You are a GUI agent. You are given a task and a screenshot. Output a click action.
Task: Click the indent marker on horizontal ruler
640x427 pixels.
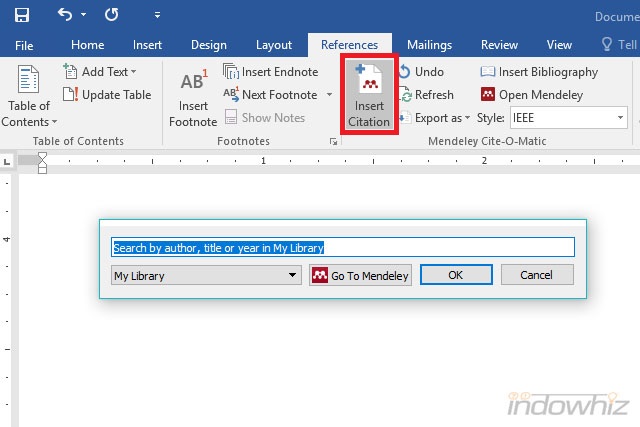[x=42, y=163]
